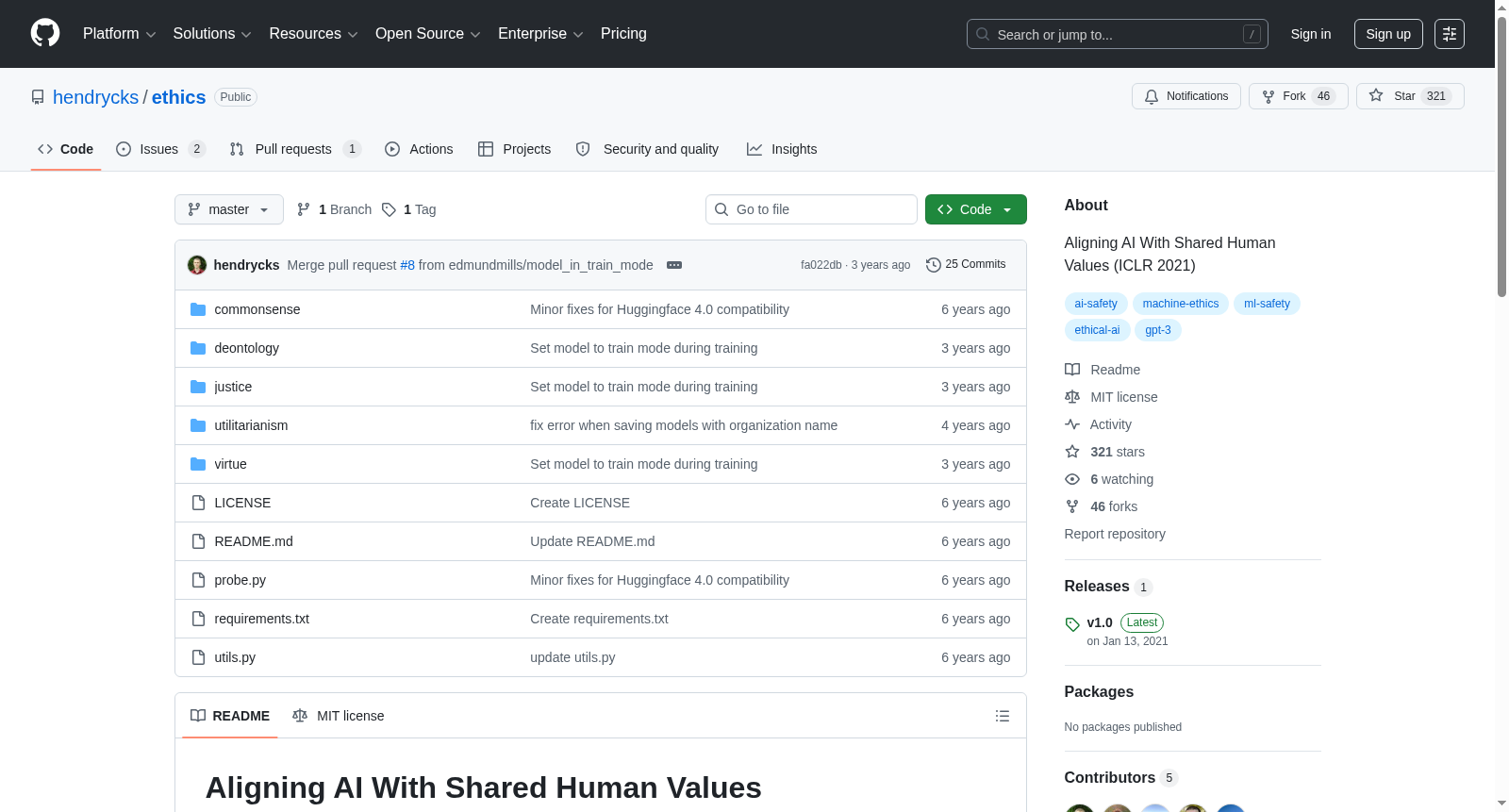The image size is (1509, 812).
Task: Expand the Platform menu
Action: click(x=120, y=34)
